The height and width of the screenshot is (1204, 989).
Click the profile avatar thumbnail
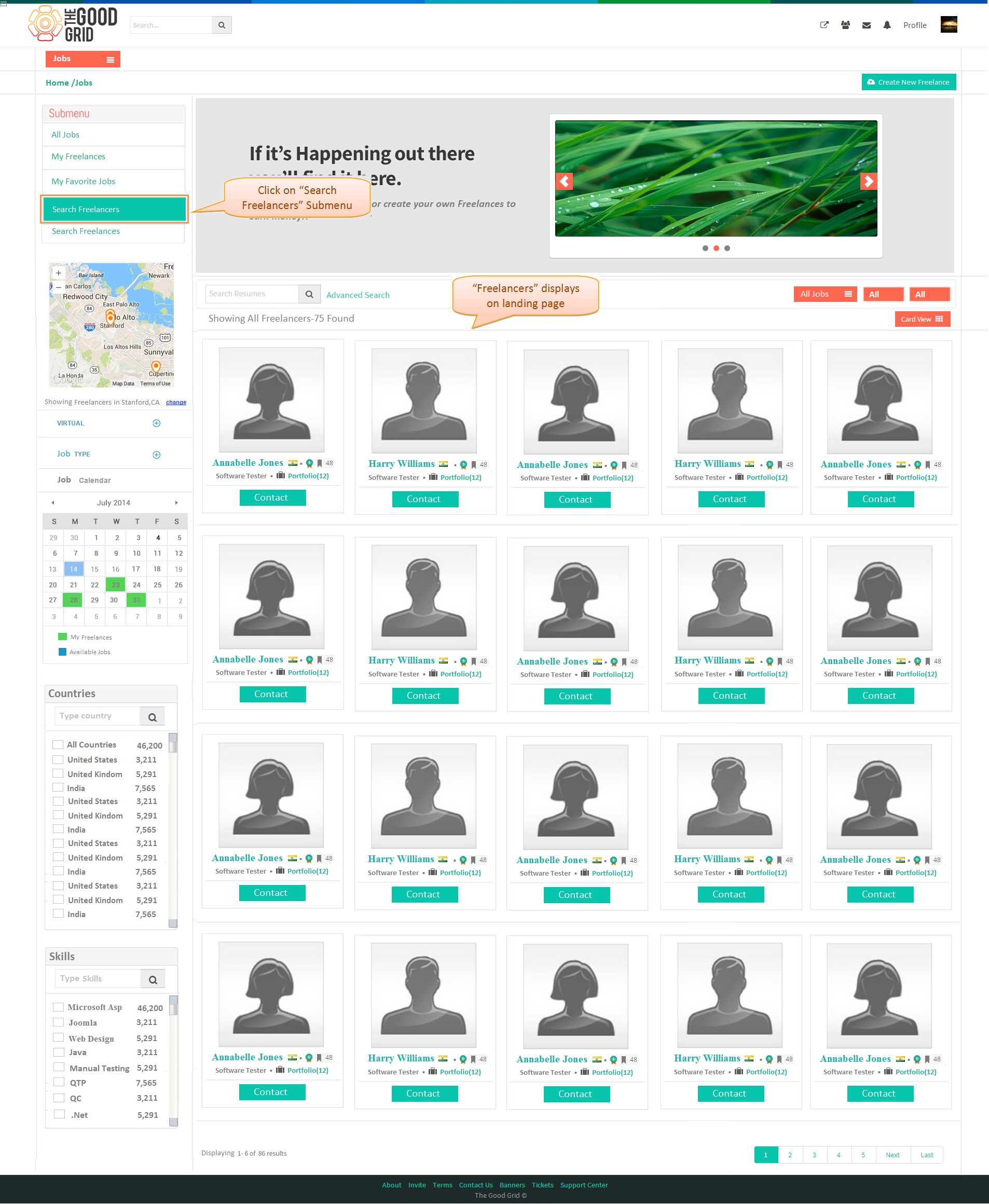949,24
